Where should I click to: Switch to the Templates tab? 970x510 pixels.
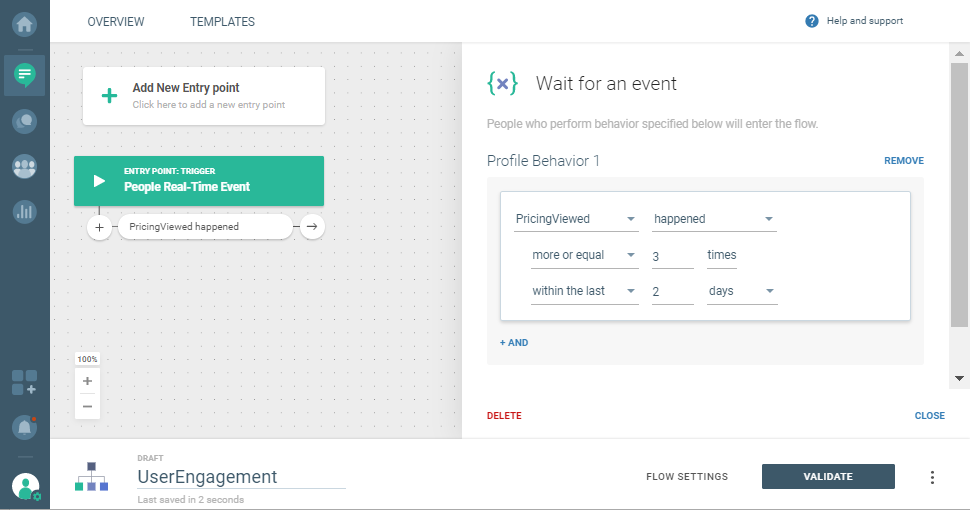click(222, 21)
